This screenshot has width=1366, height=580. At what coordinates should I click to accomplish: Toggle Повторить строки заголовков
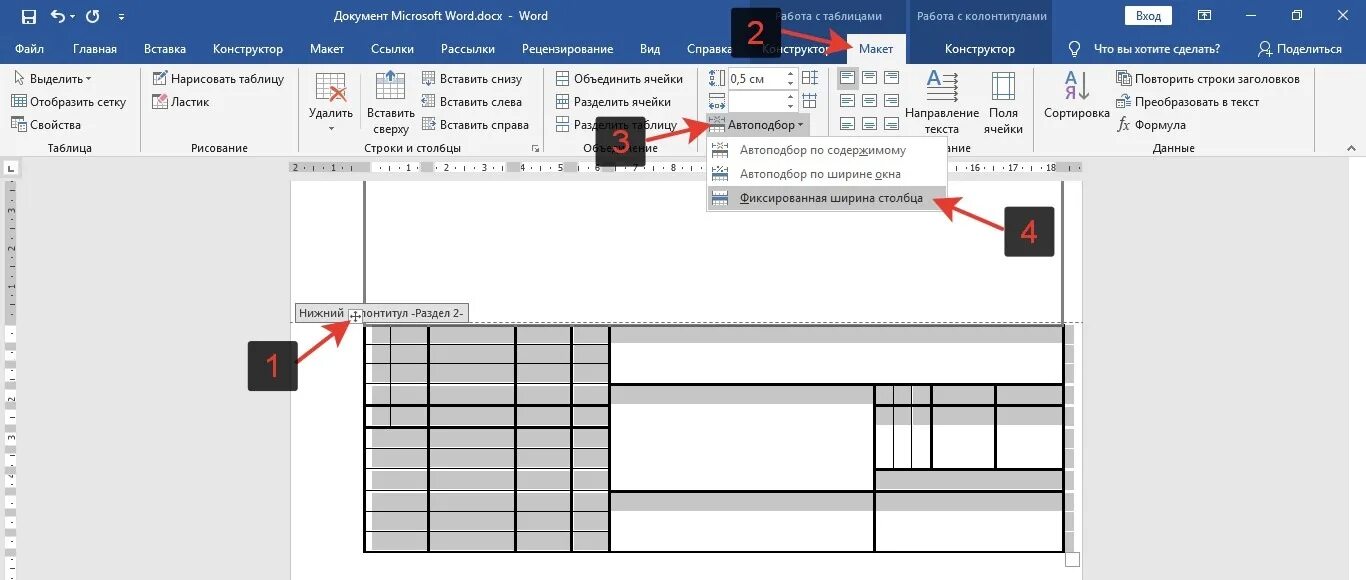coord(1208,79)
